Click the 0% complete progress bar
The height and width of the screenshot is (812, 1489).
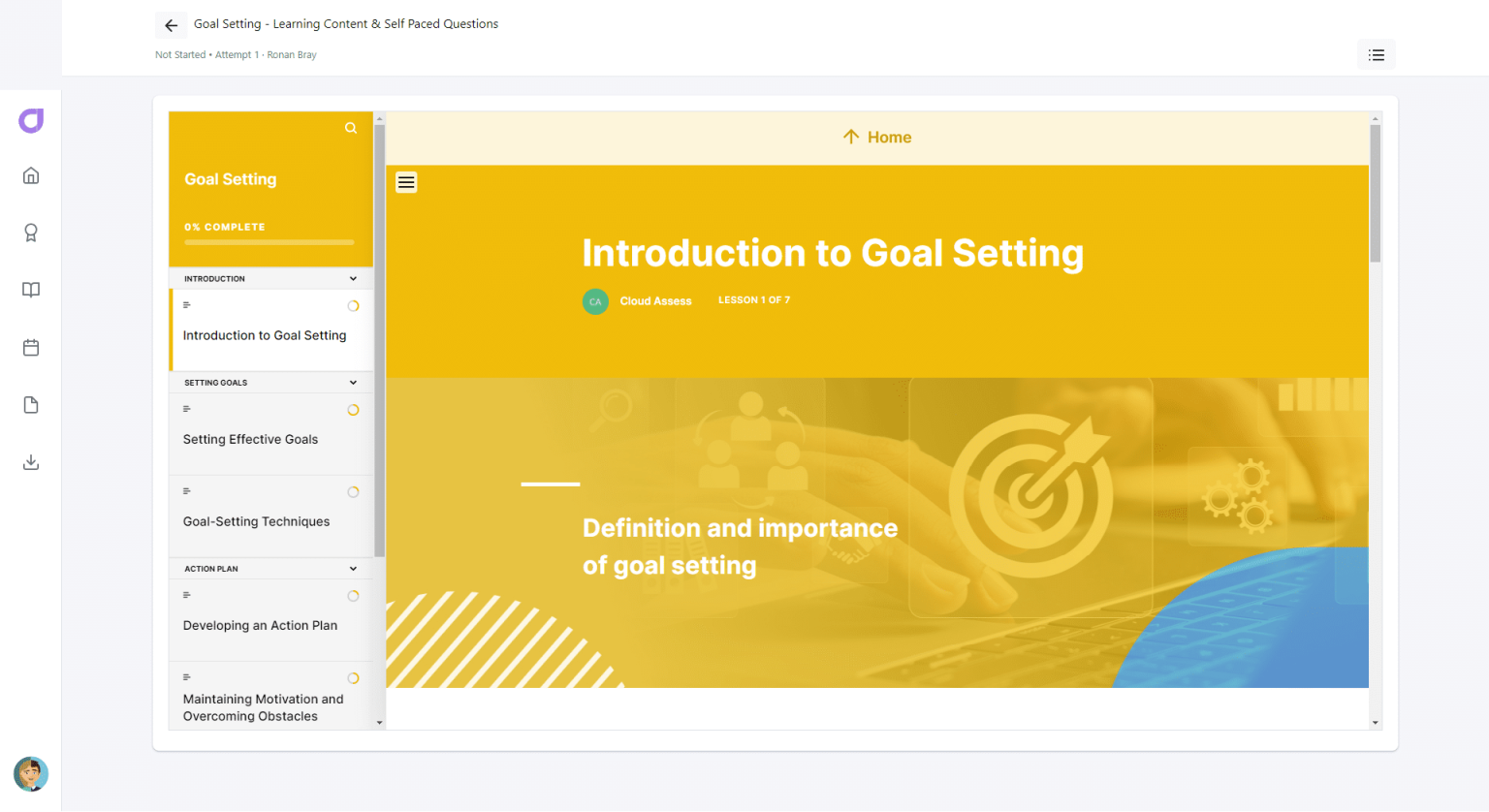(269, 242)
